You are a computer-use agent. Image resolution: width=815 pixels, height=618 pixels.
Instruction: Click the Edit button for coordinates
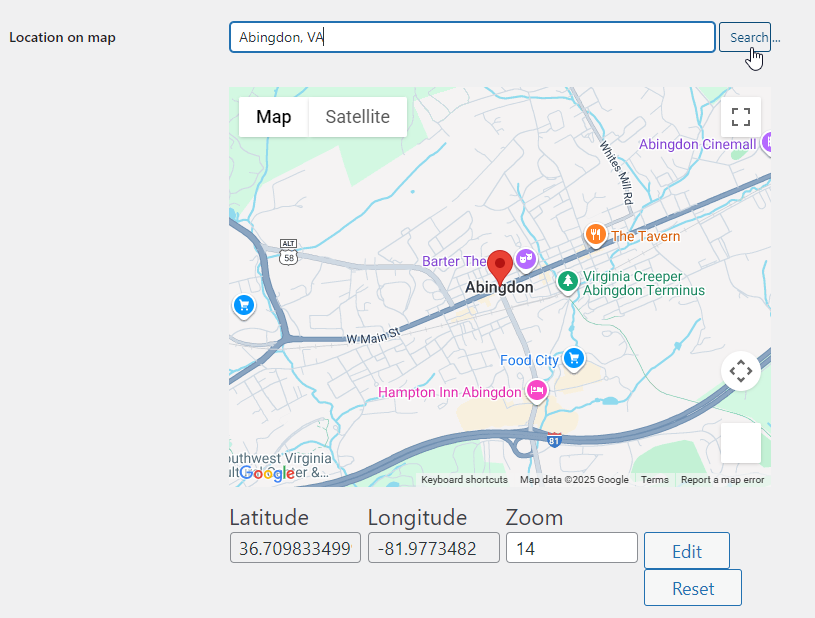[x=686, y=551]
